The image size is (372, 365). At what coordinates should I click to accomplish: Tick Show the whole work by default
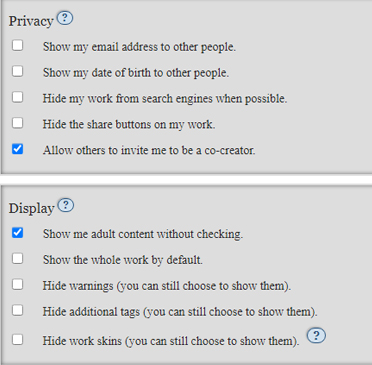pyautogui.click(x=17, y=258)
